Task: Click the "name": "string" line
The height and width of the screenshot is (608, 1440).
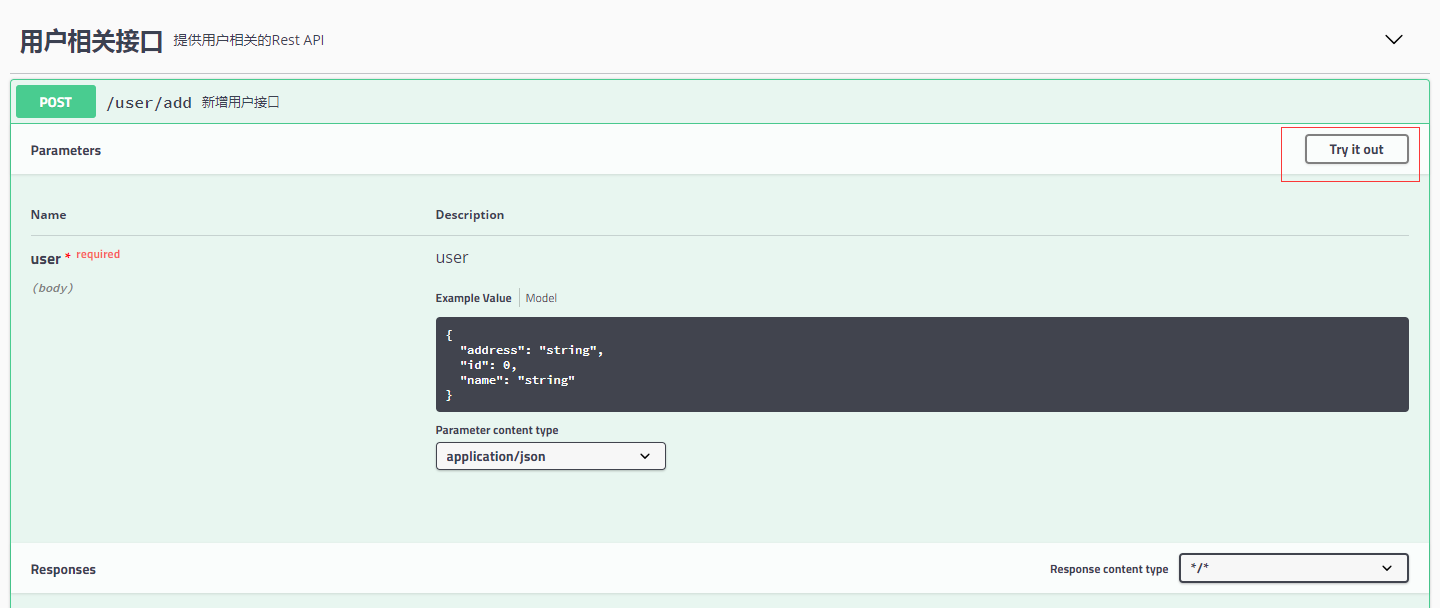Action: coord(518,380)
